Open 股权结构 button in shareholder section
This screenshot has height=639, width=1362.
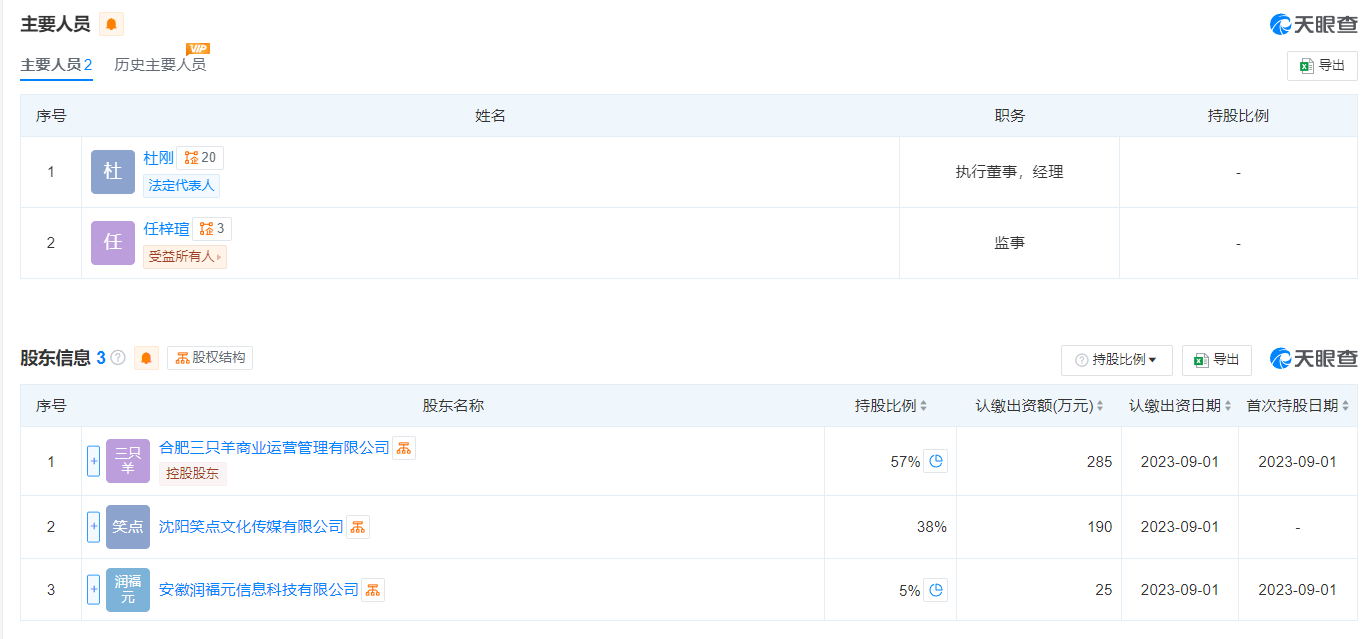click(x=210, y=358)
